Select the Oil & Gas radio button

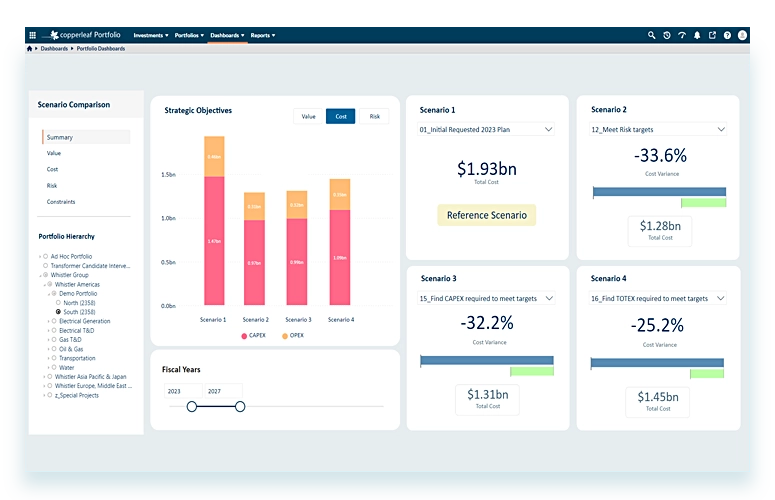[53, 349]
